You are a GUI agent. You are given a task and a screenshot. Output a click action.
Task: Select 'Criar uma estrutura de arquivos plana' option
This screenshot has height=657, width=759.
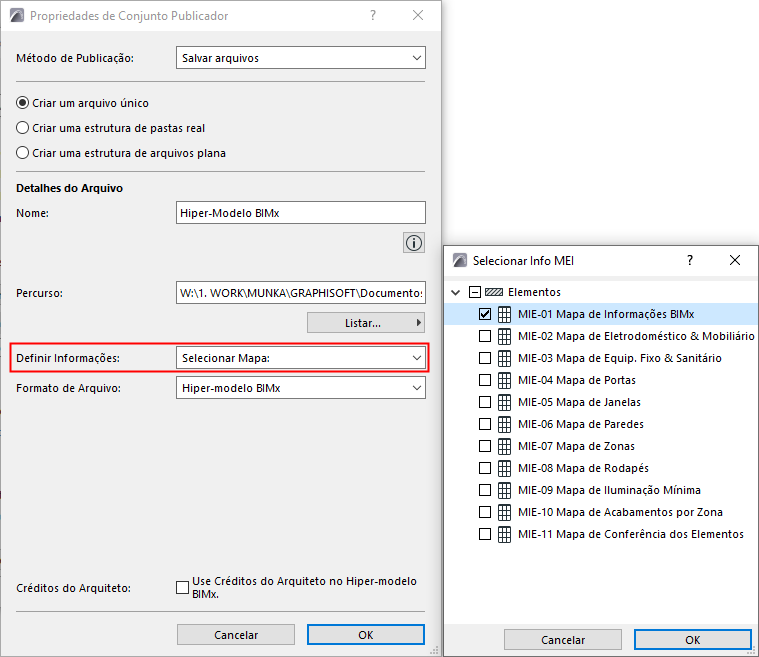pos(22,153)
